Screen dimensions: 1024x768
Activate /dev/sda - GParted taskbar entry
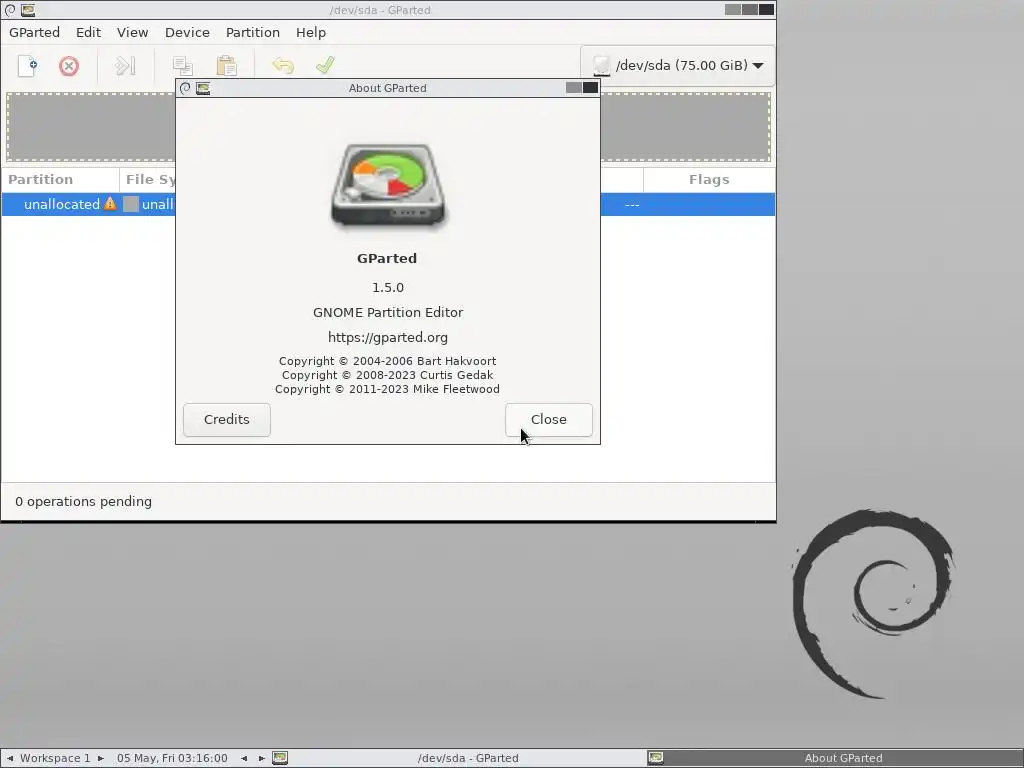[457, 758]
